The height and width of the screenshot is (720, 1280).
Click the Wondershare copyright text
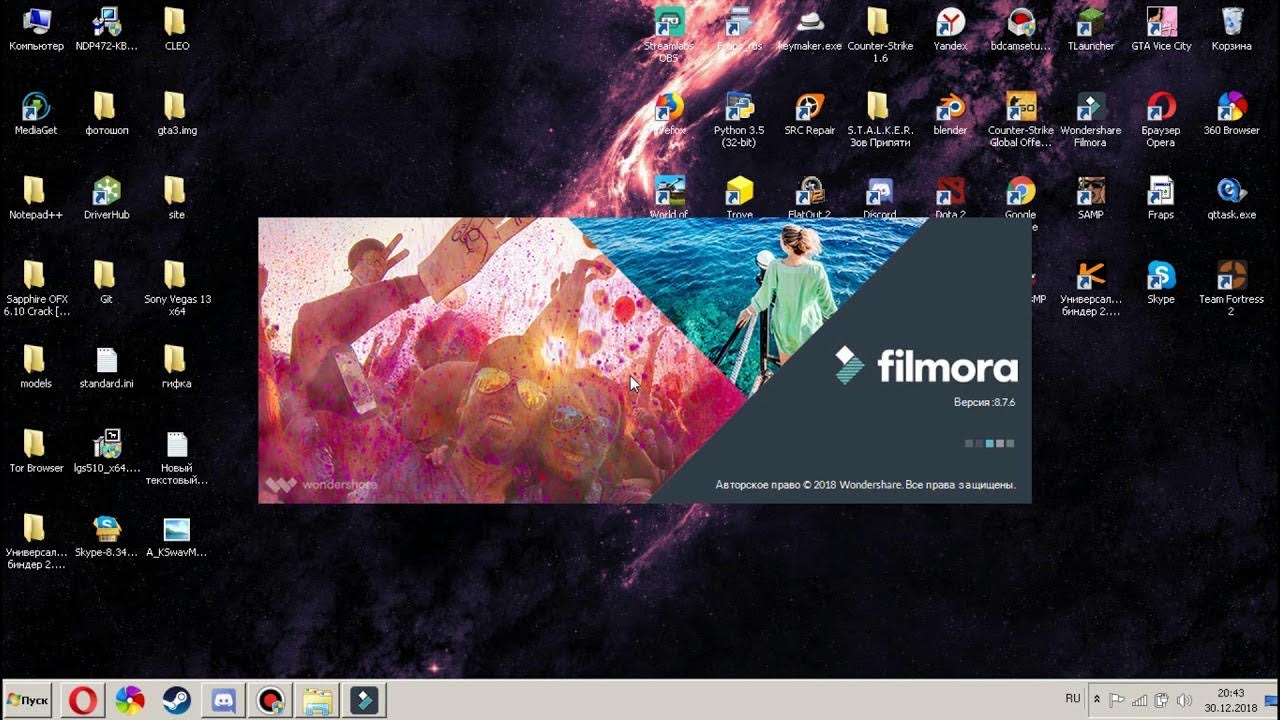pos(865,485)
